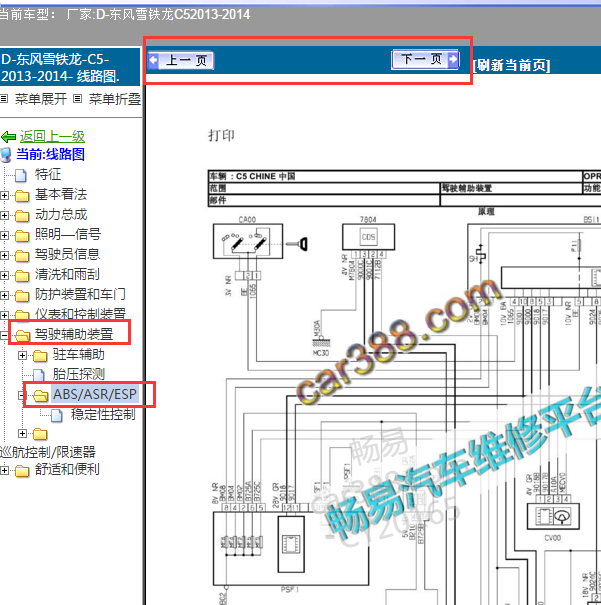Viewport: 601px width, 605px height.
Task: Click the computer icon beside 当前:线路图
Action: (x=6, y=155)
